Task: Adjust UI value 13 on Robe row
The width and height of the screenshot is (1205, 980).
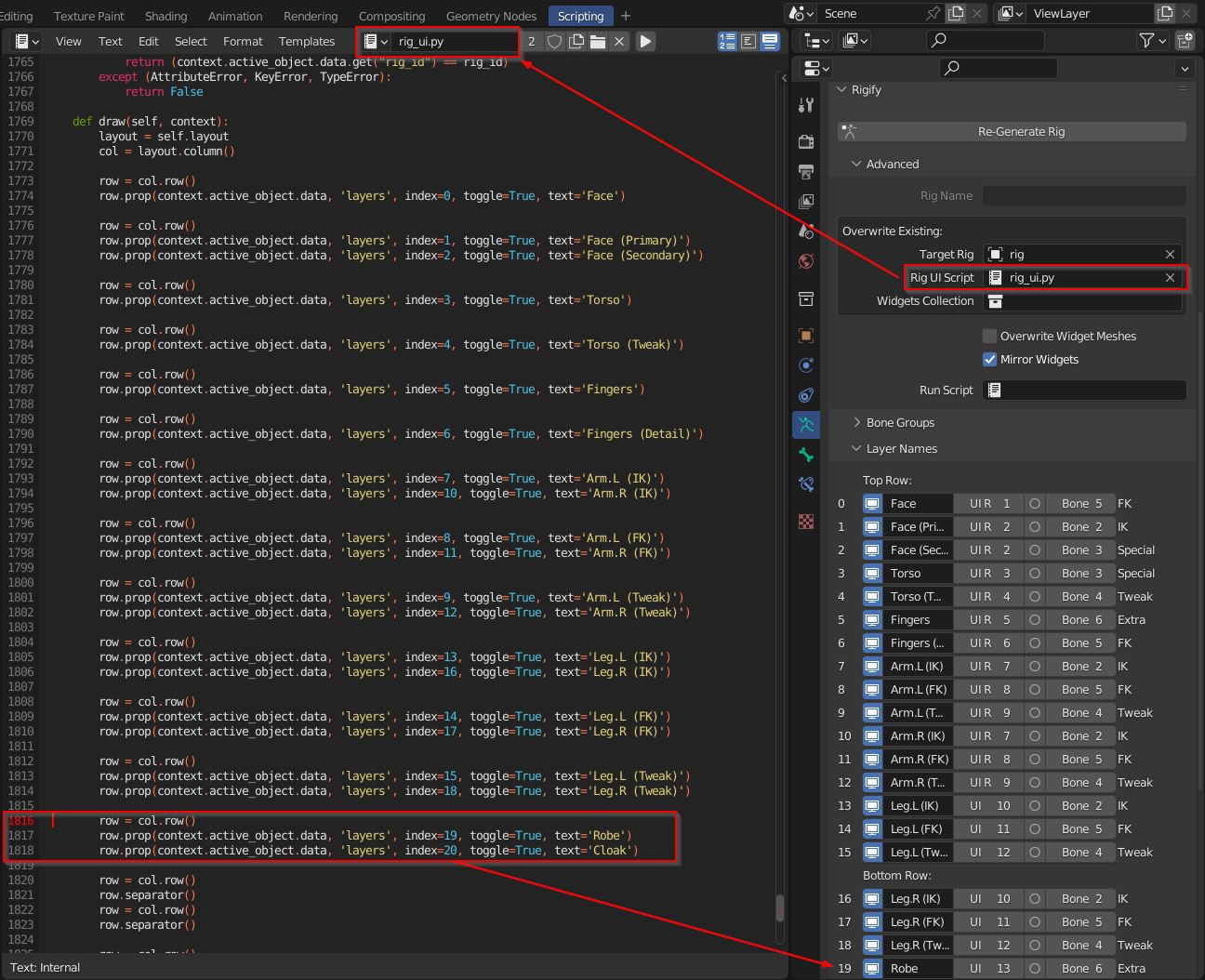Action: pyautogui.click(x=989, y=968)
